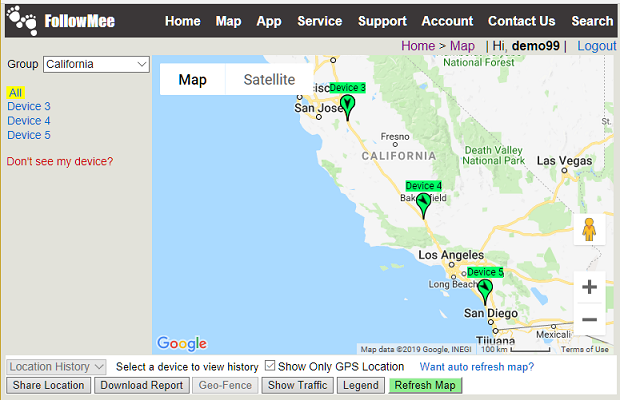620x400 pixels.
Task: Click the Download Report button
Action: [x=142, y=385]
